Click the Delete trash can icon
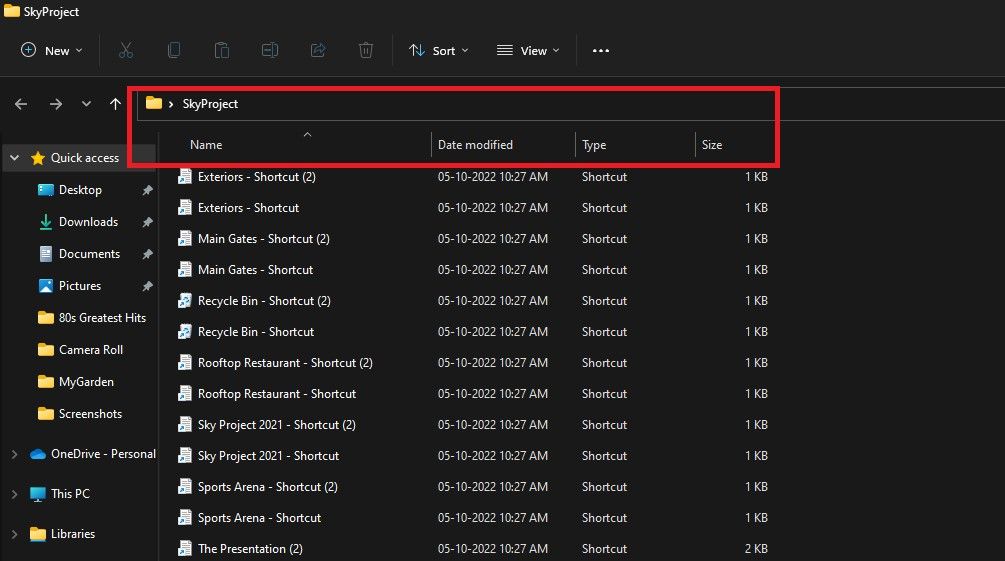The width and height of the screenshot is (1005, 561). 366,50
